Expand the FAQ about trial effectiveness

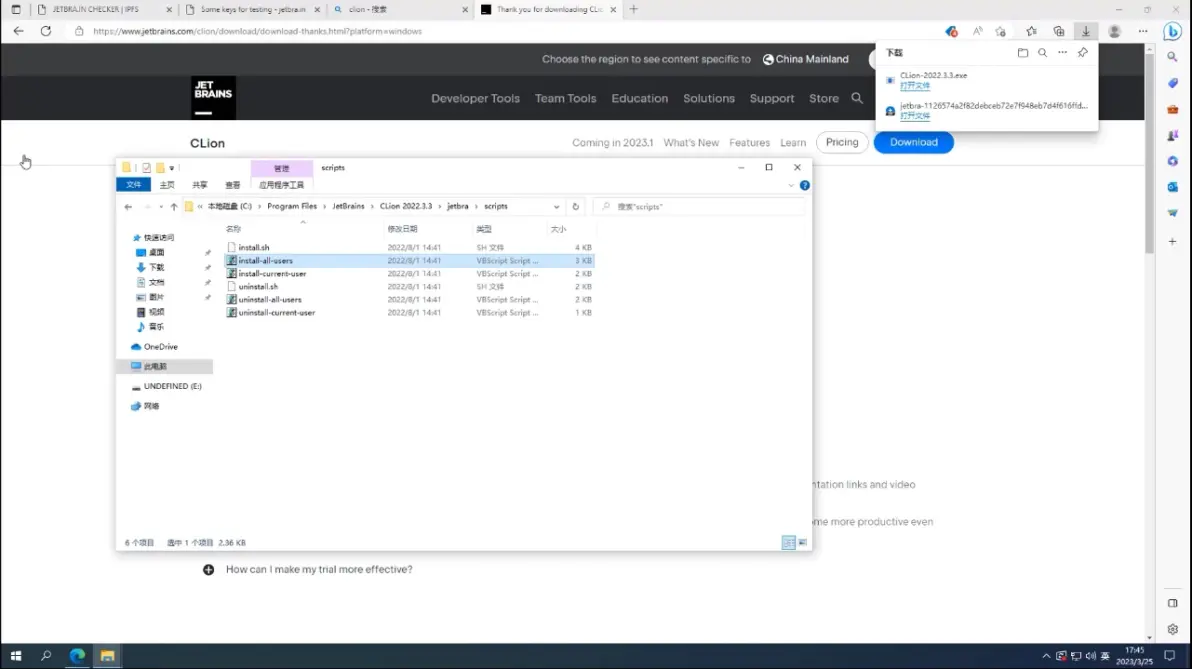pos(208,569)
